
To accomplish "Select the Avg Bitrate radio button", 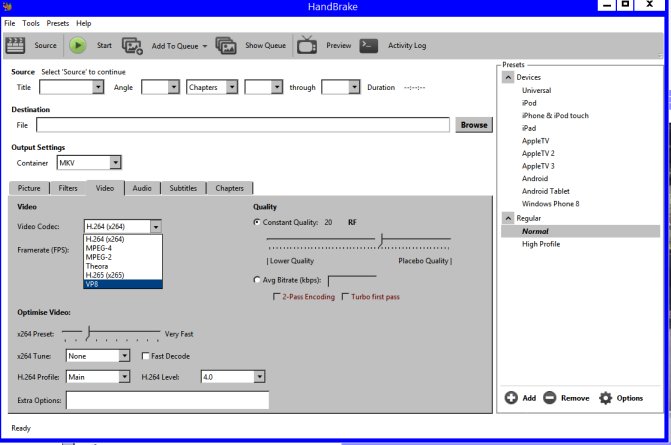I will click(x=257, y=280).
